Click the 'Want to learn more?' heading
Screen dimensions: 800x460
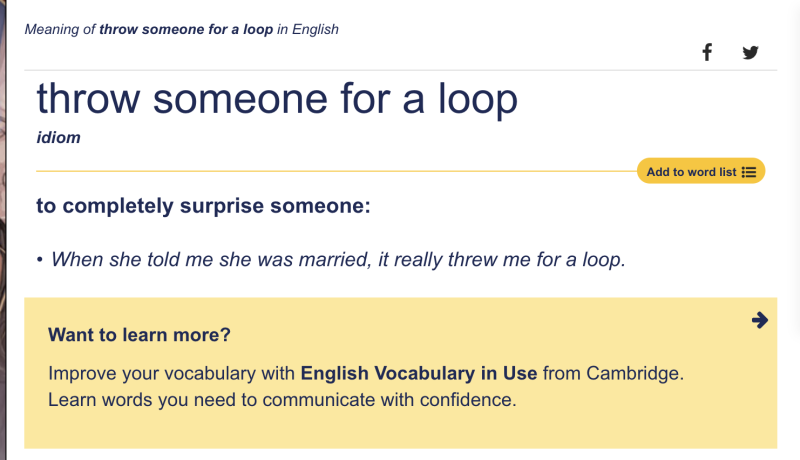click(139, 335)
